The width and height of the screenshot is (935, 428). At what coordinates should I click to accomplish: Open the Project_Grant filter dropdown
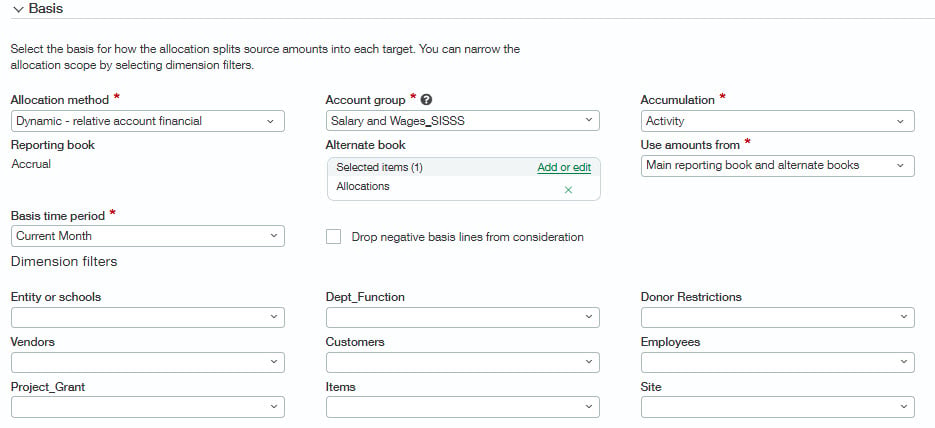(148, 407)
